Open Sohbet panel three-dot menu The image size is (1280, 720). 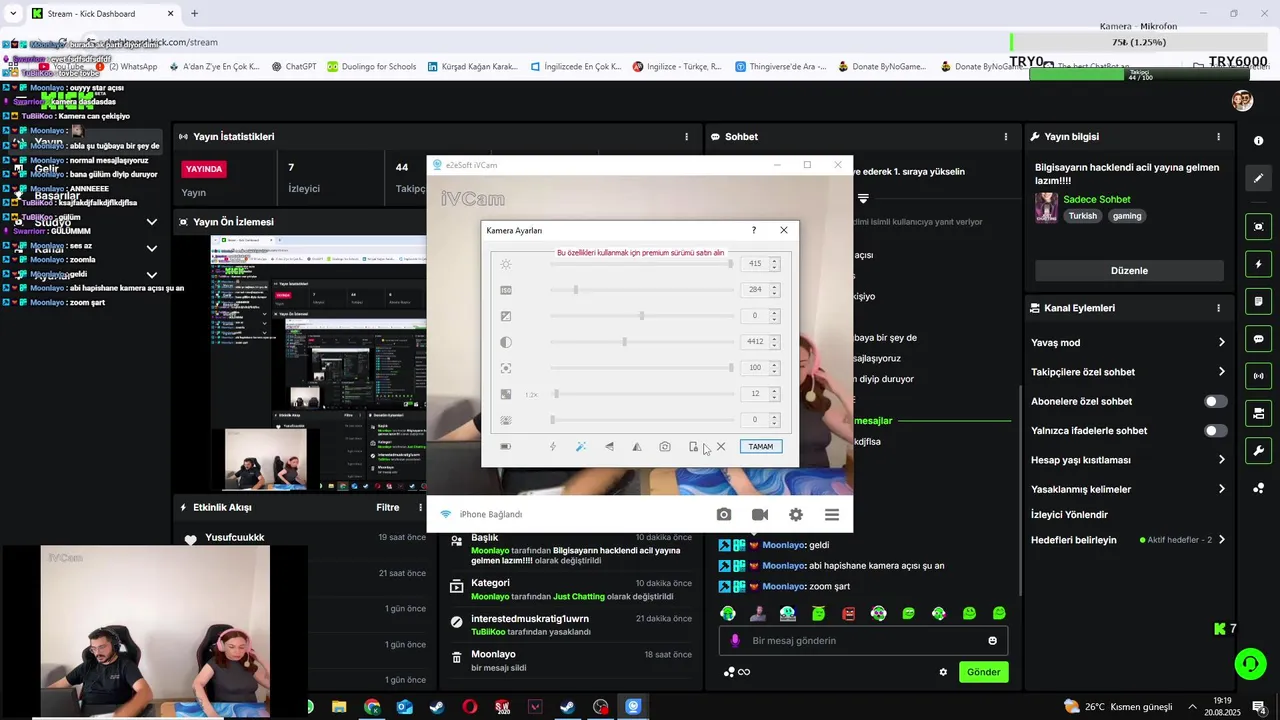(1006, 137)
